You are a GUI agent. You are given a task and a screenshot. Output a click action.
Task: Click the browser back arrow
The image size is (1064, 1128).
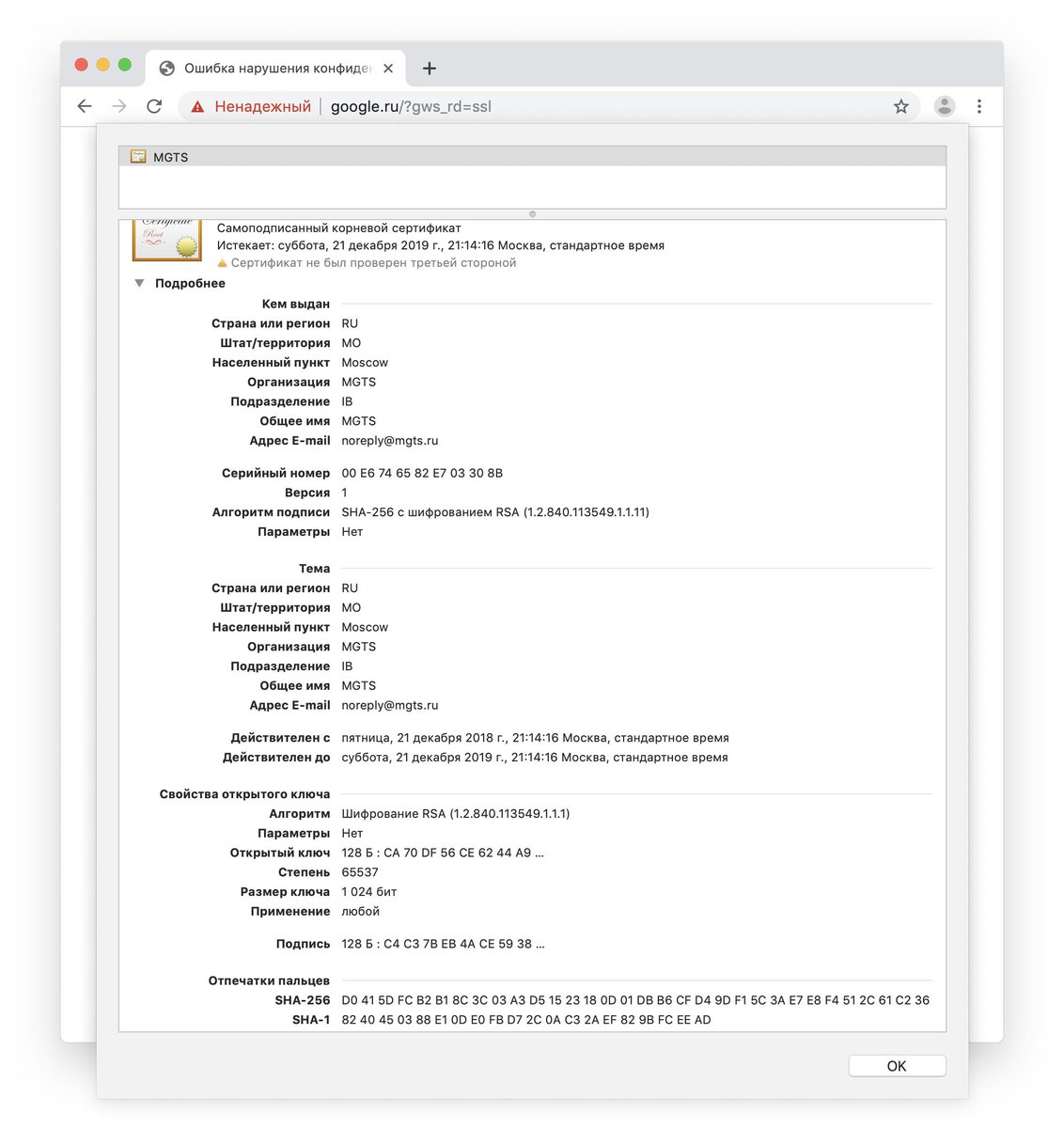point(85,106)
